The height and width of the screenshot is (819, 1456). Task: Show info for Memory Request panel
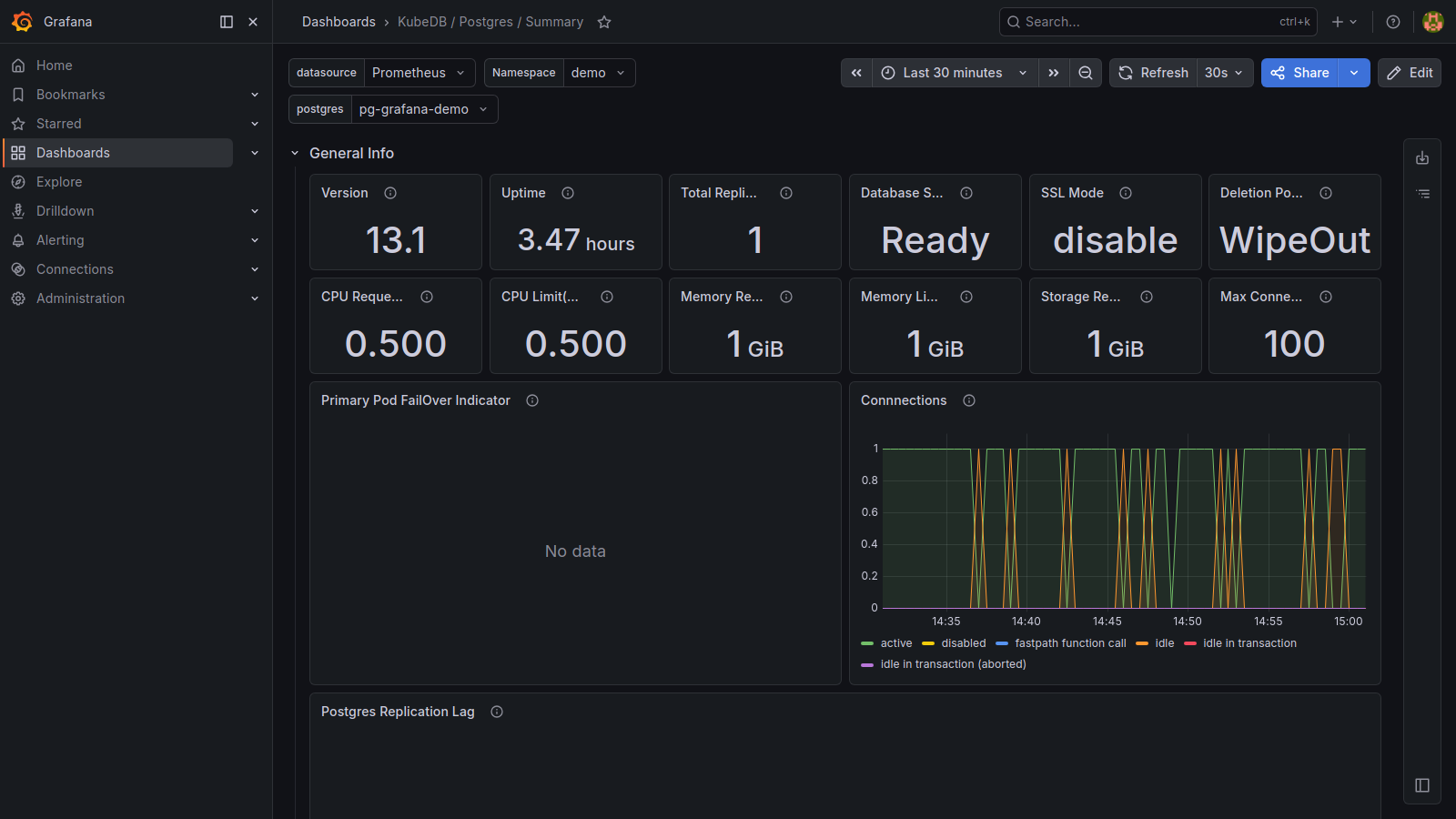click(786, 297)
